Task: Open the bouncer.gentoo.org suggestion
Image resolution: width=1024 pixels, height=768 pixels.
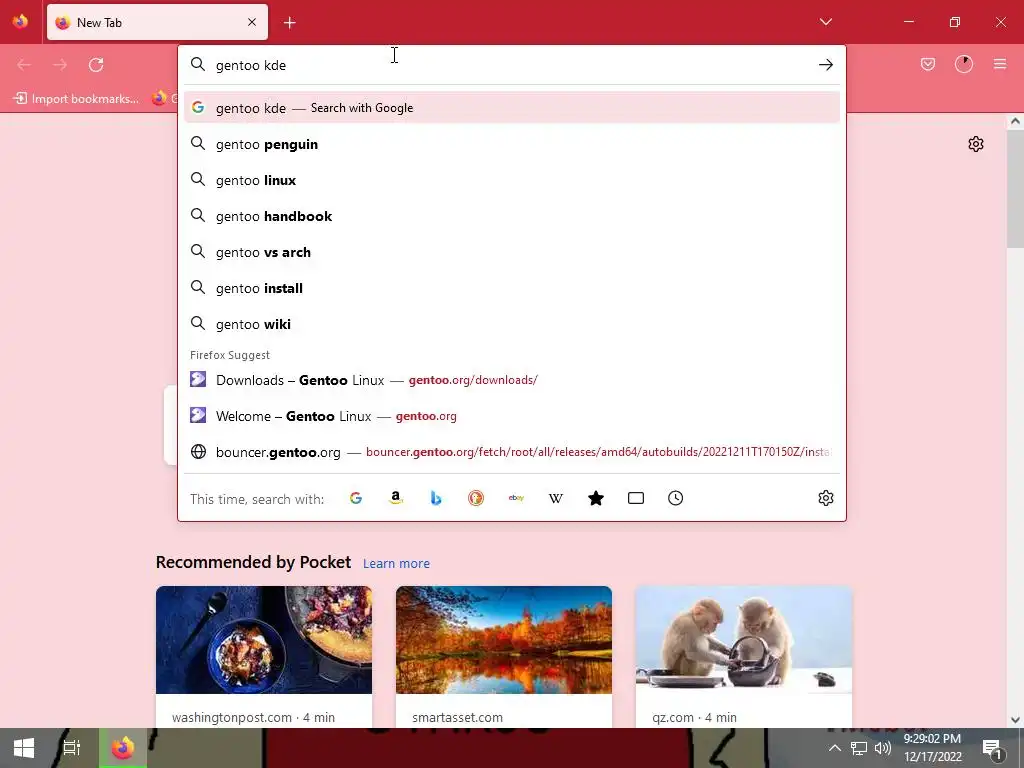Action: pyautogui.click(x=511, y=452)
